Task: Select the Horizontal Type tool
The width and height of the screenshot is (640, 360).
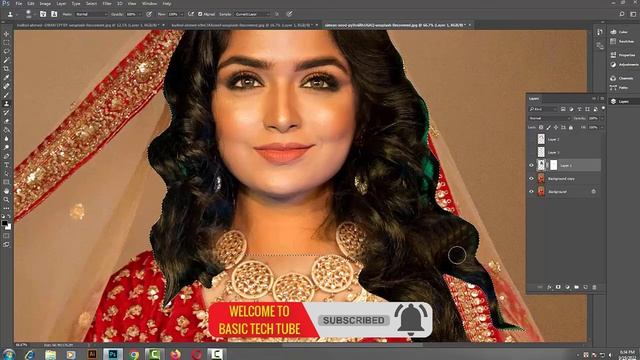Action: point(6,165)
